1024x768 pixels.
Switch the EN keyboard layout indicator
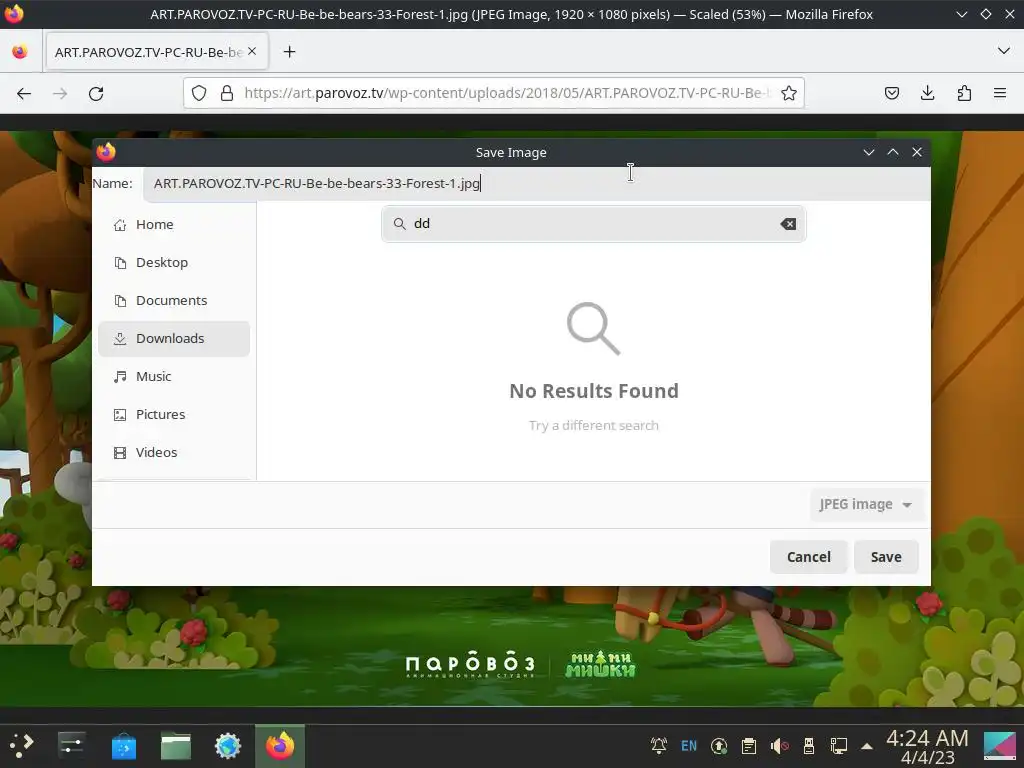click(x=689, y=745)
